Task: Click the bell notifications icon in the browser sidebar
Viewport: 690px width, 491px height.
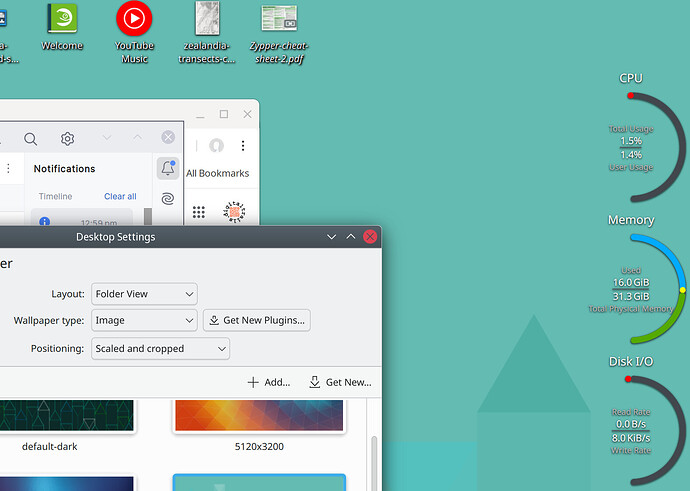Action: tap(168, 168)
